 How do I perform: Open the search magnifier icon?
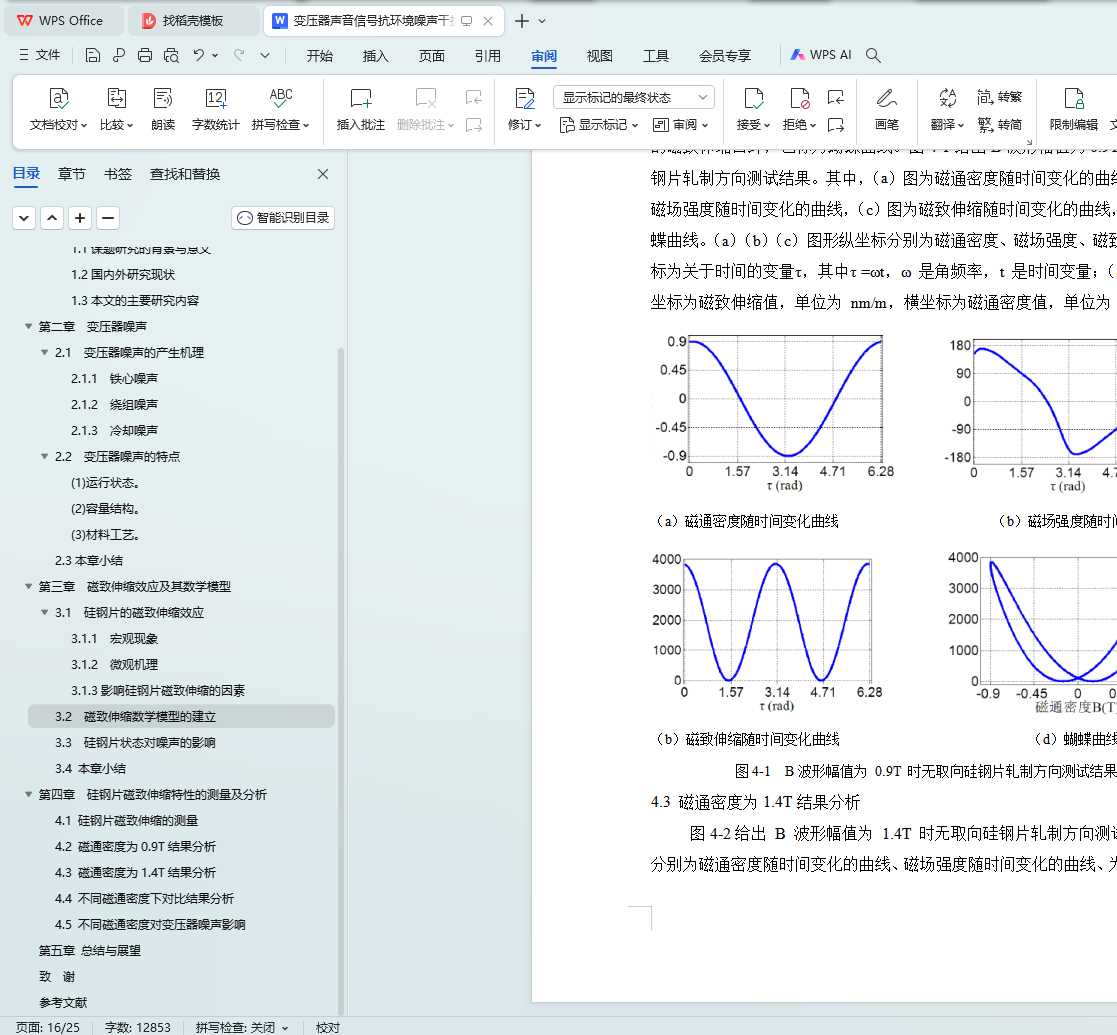click(873, 56)
